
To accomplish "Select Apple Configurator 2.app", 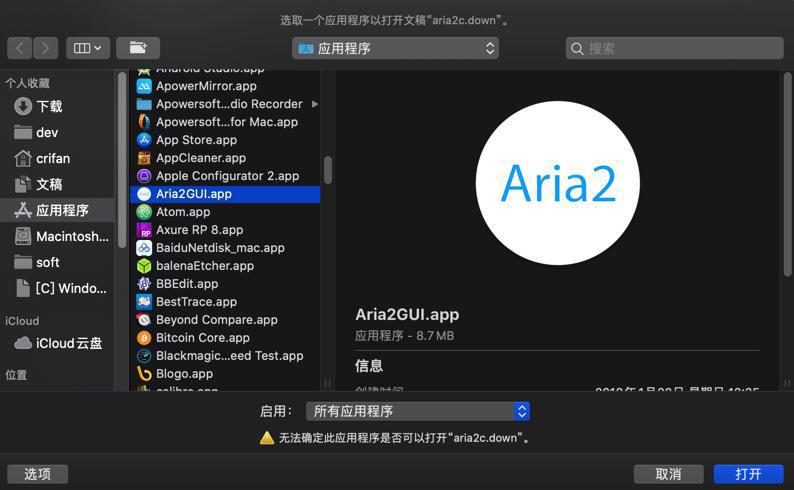I will click(225, 176).
